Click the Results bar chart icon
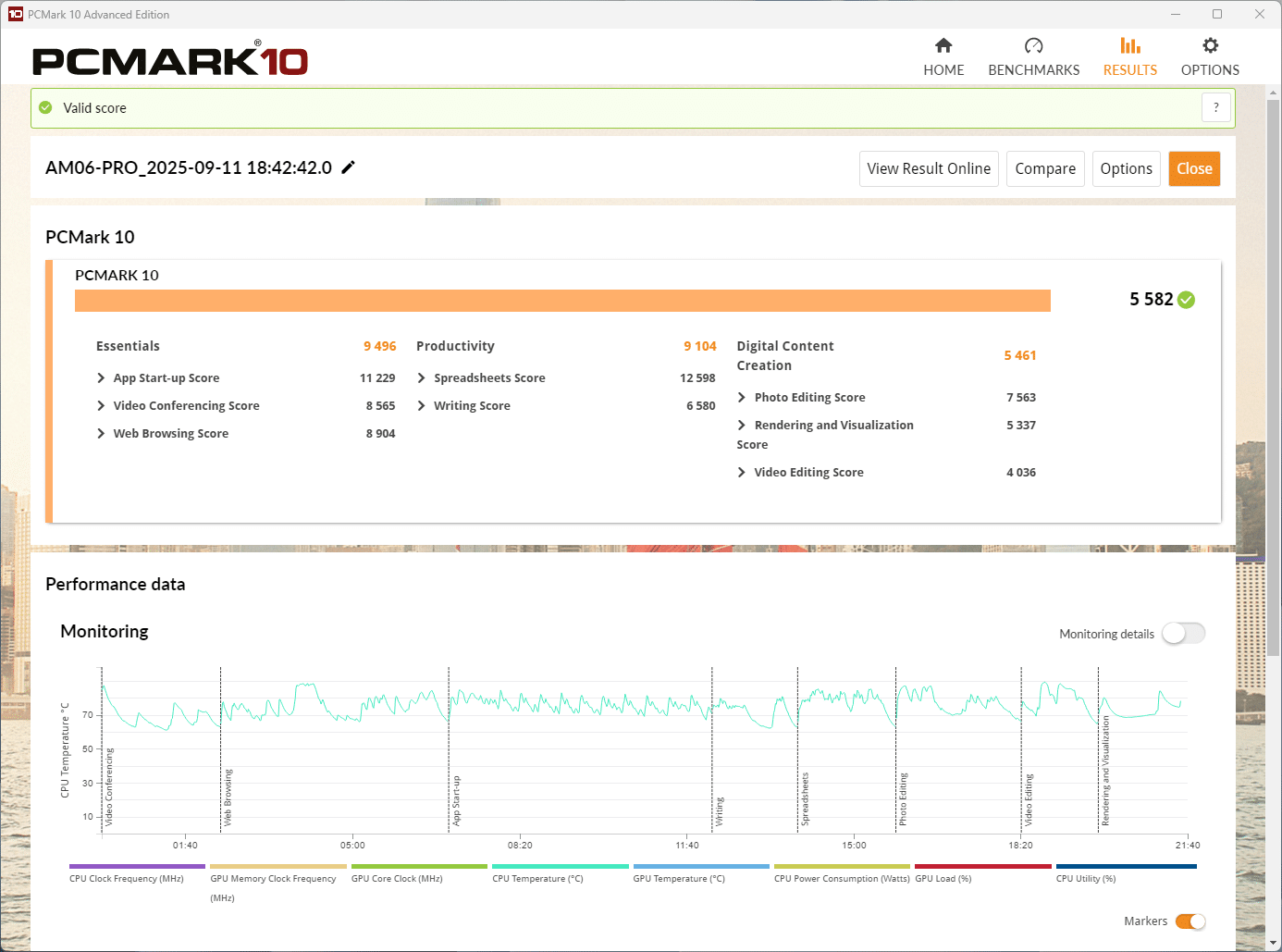 click(1129, 46)
